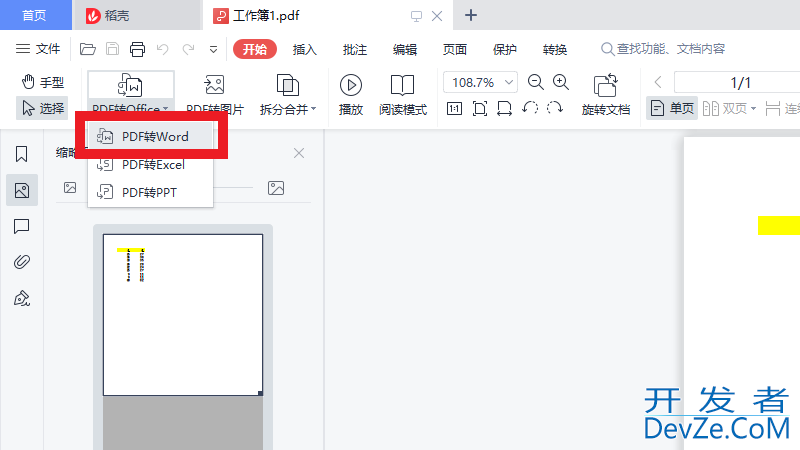Click the save icon in quick toolbar

[112, 49]
